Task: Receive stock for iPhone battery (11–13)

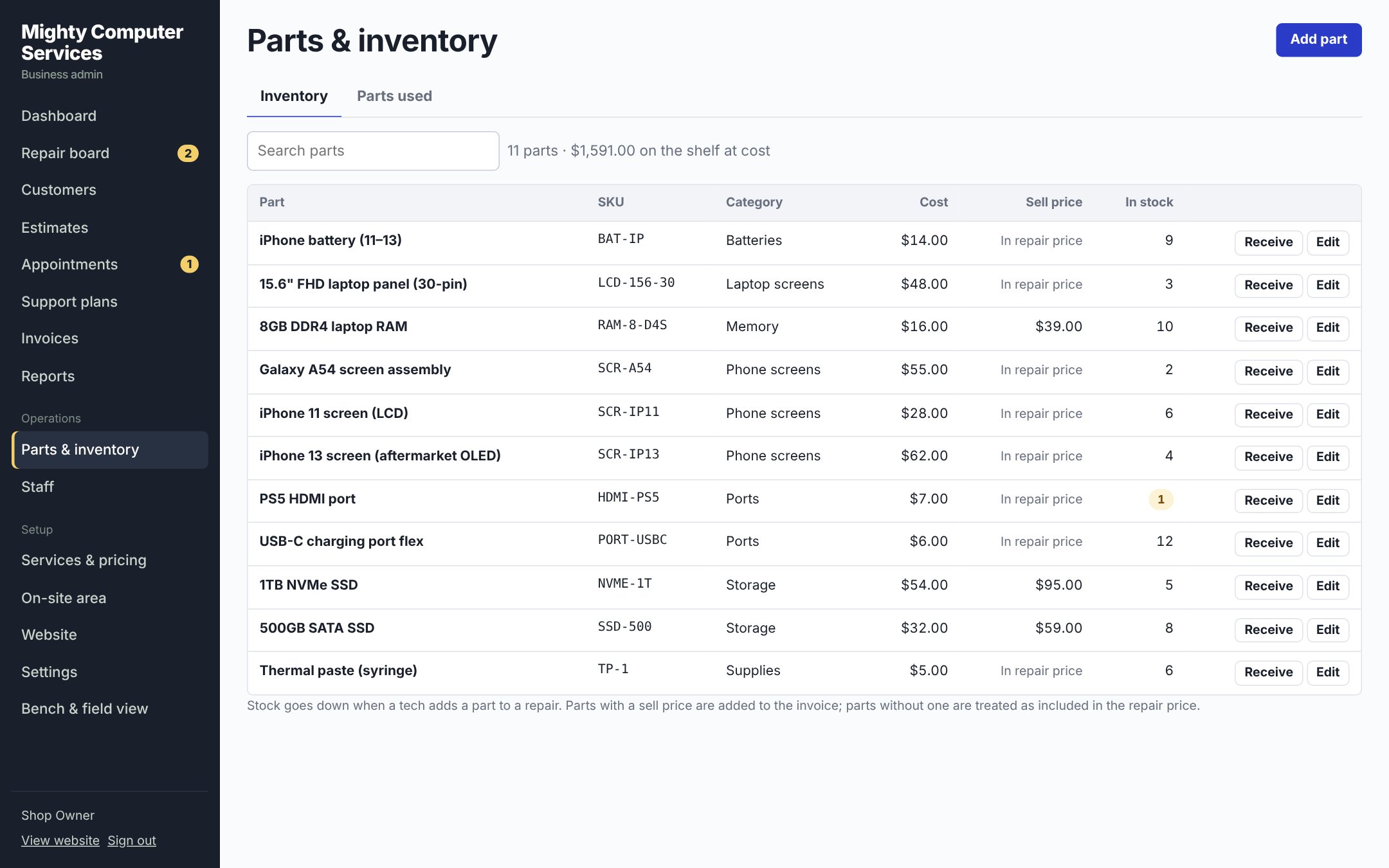Action: coord(1268,242)
